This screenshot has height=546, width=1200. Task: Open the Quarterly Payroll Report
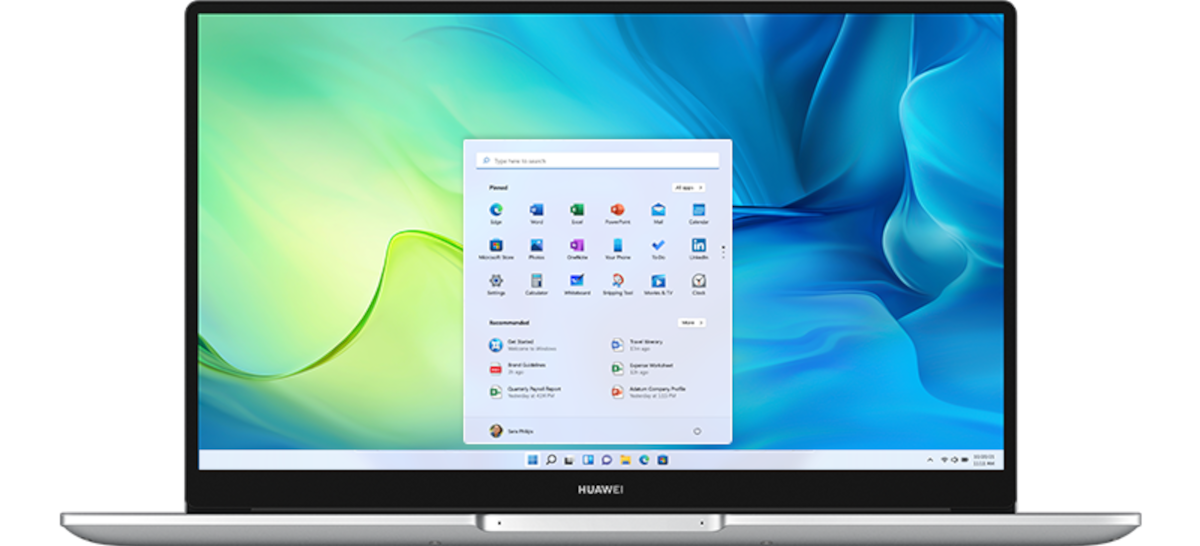pyautogui.click(x=526, y=391)
